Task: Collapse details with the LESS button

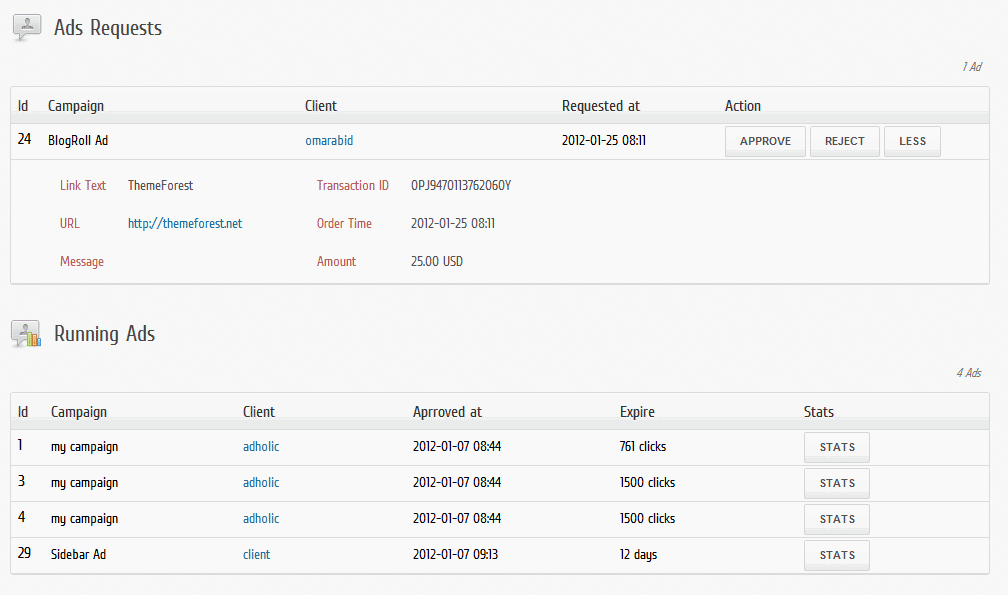Action: (x=912, y=141)
